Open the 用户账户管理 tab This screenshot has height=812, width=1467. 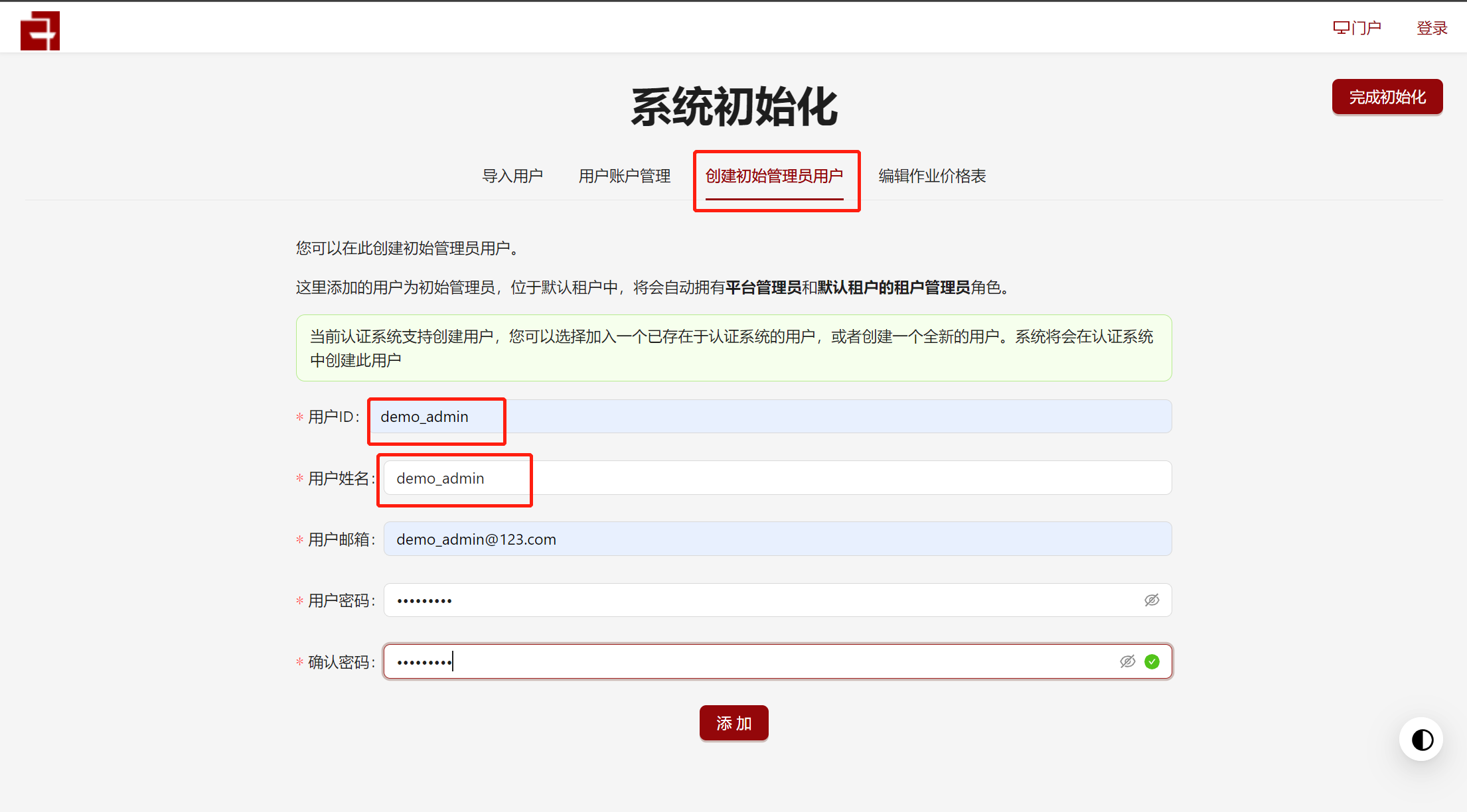(x=624, y=176)
